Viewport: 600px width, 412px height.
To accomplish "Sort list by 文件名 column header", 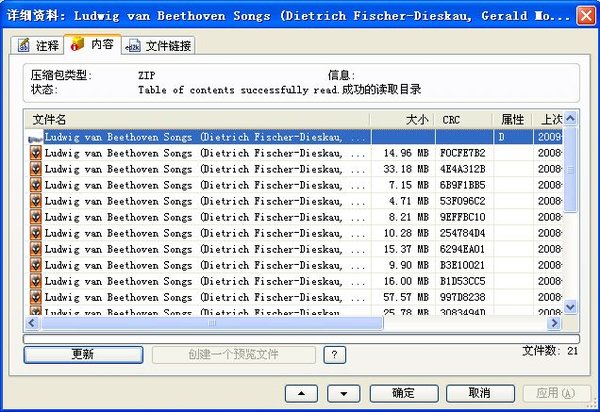I will click(197, 120).
